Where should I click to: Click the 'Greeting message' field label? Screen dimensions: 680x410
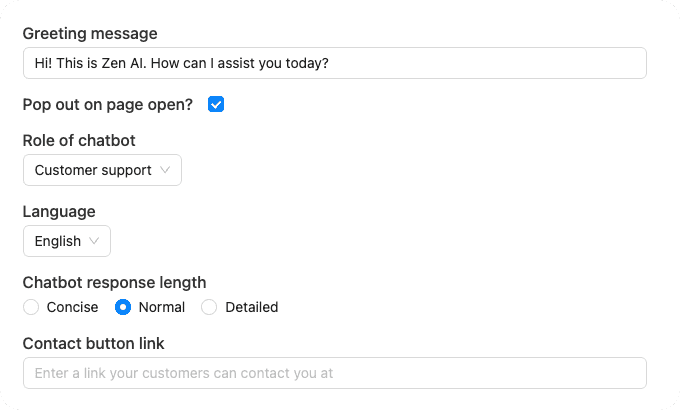point(90,34)
